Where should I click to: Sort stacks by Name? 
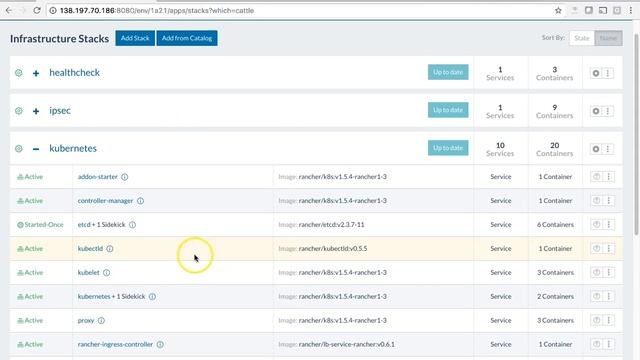[x=608, y=38]
